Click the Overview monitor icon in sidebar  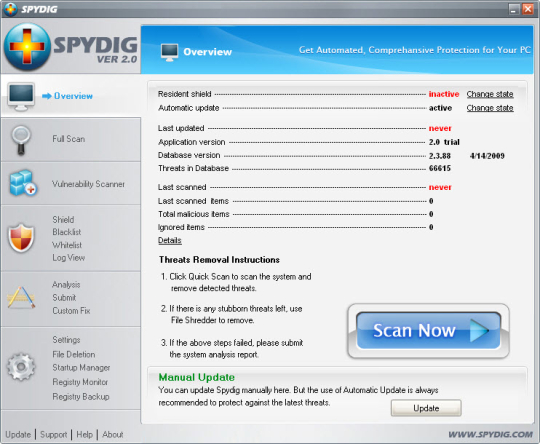[x=21, y=97]
